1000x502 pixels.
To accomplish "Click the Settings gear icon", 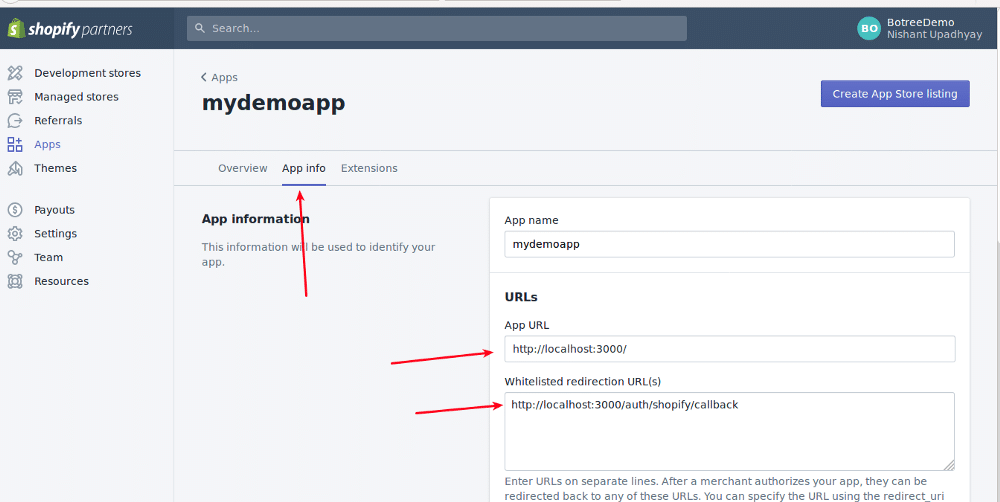I will tap(15, 233).
